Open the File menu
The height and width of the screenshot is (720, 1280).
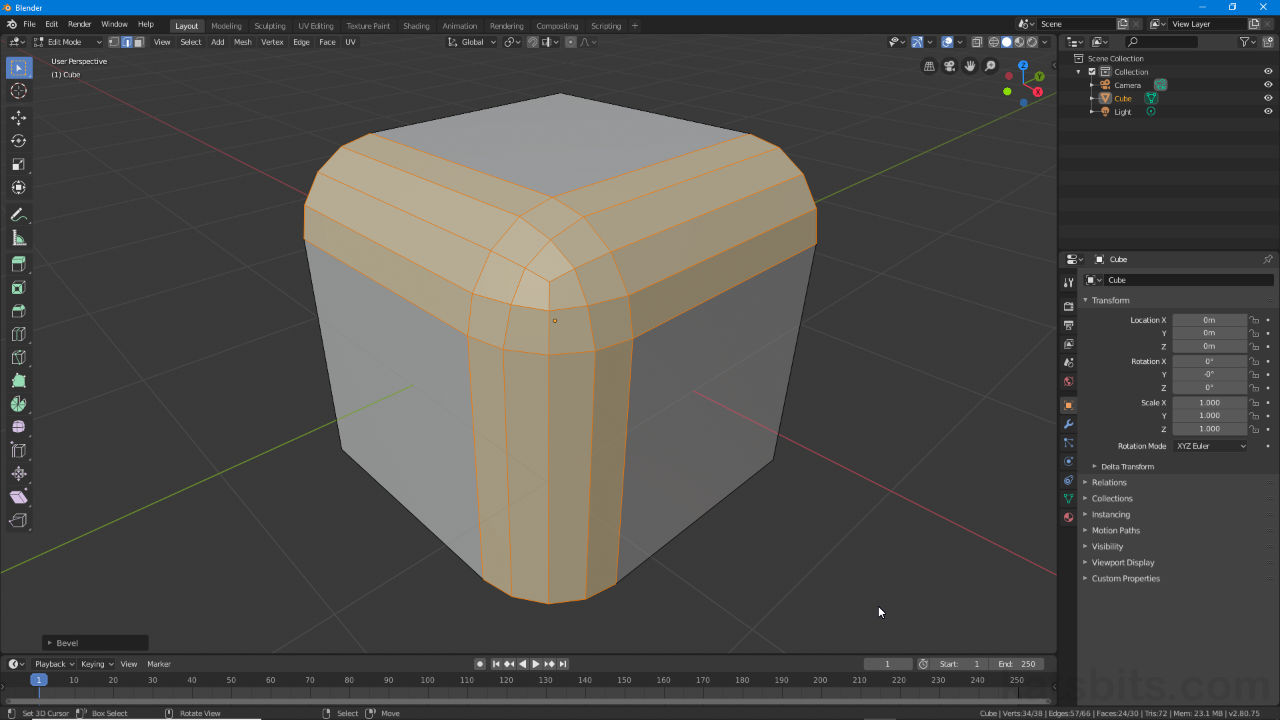(x=29, y=24)
